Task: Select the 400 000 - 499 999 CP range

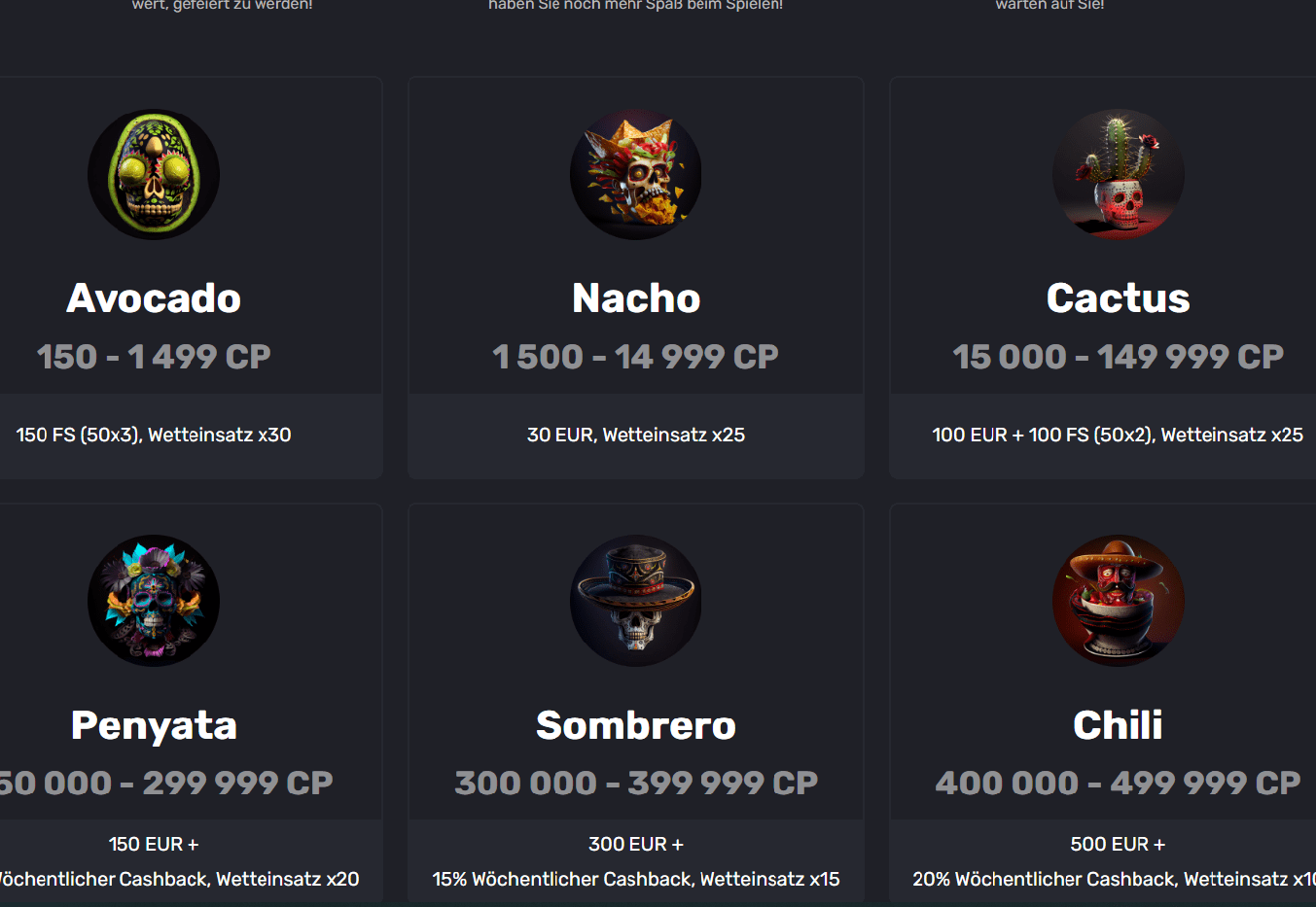Action: click(1119, 783)
